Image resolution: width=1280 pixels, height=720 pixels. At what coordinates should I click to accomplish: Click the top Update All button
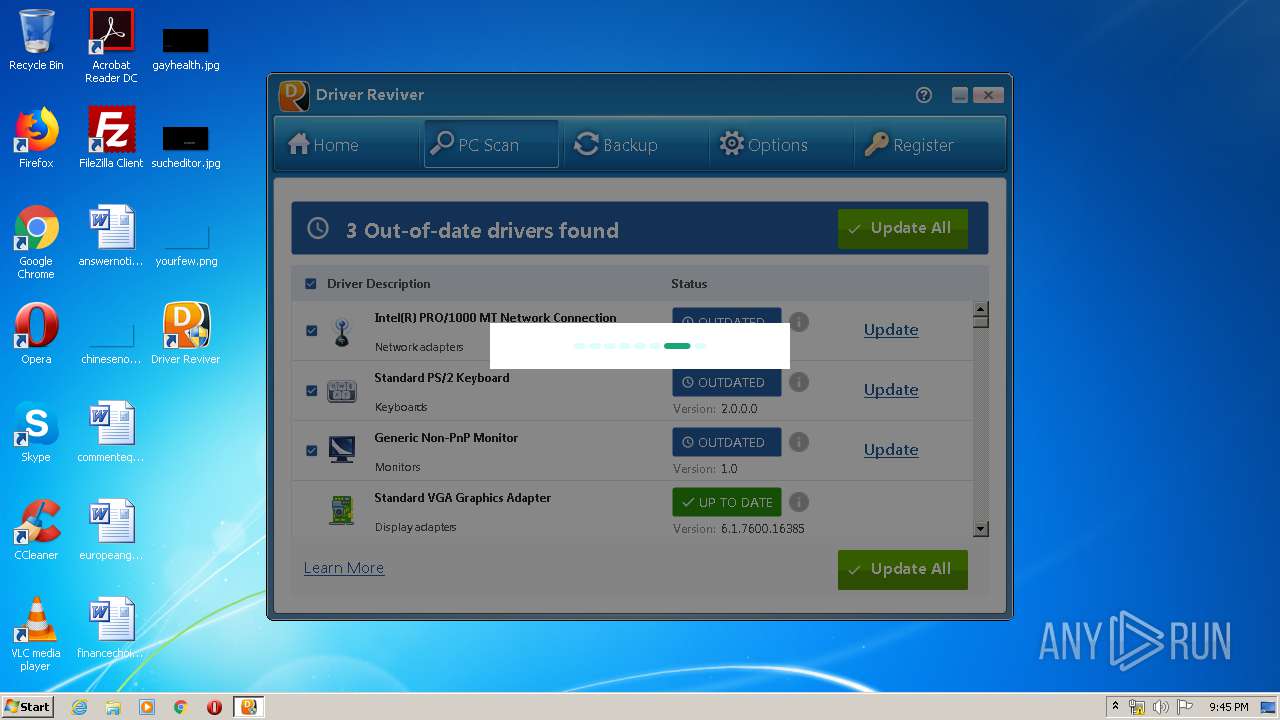[x=903, y=229]
